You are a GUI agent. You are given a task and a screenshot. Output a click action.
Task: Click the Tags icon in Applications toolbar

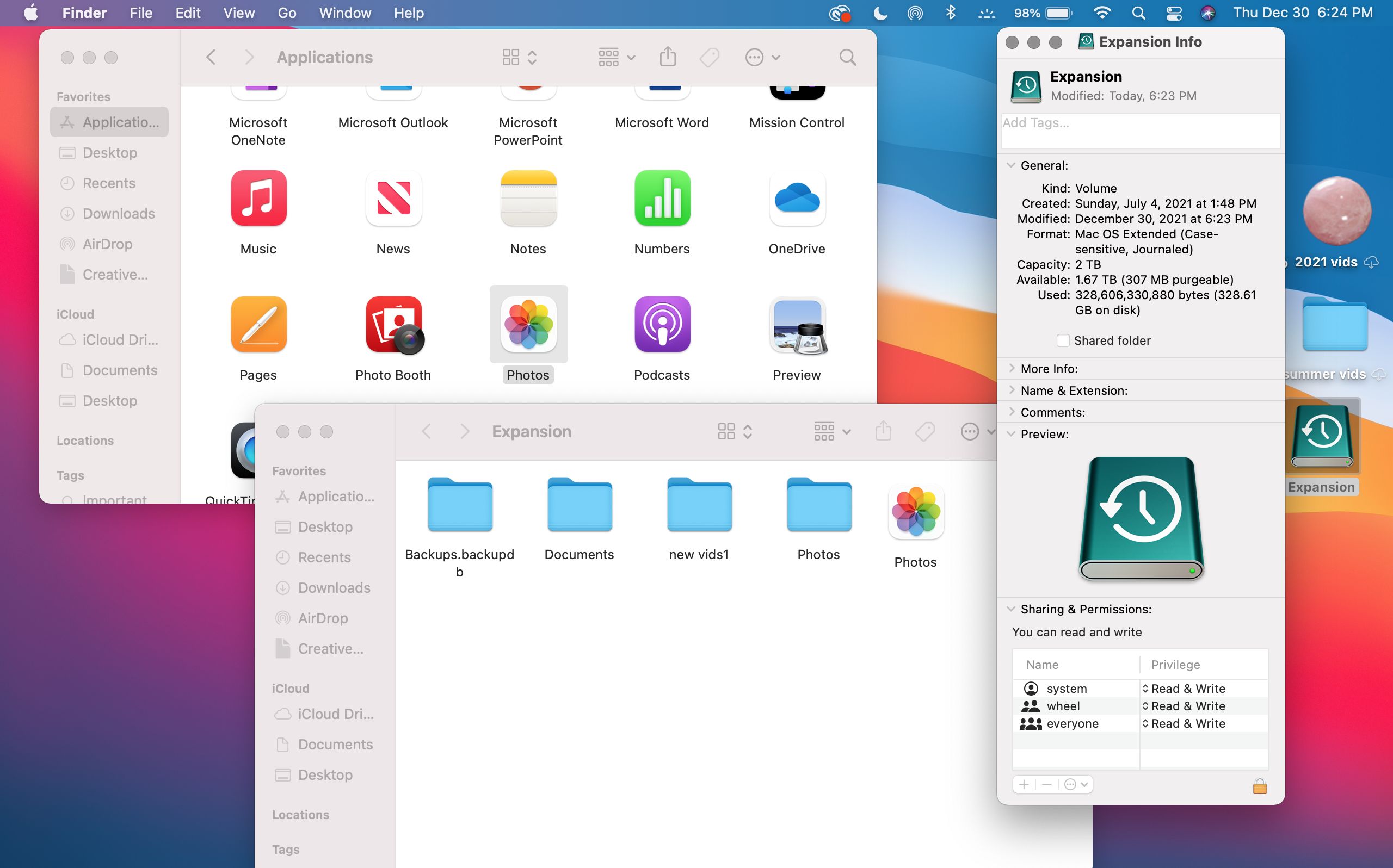[x=710, y=58]
